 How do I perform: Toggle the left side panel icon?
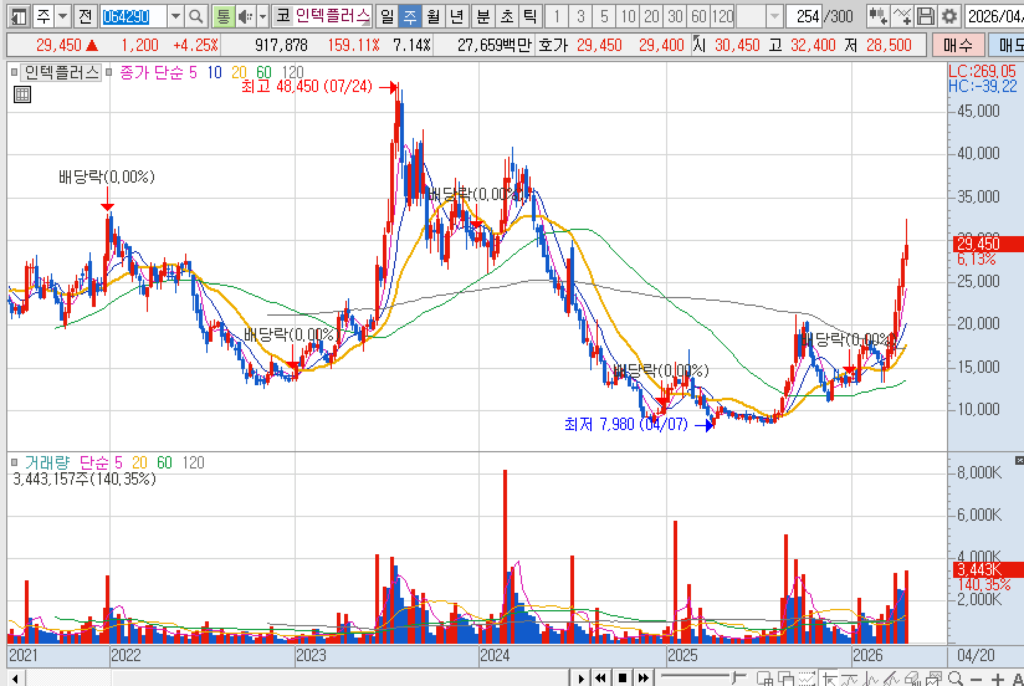coord(19,16)
